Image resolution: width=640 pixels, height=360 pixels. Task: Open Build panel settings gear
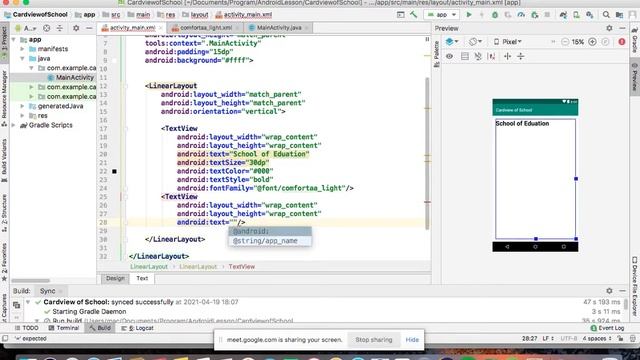[609, 291]
